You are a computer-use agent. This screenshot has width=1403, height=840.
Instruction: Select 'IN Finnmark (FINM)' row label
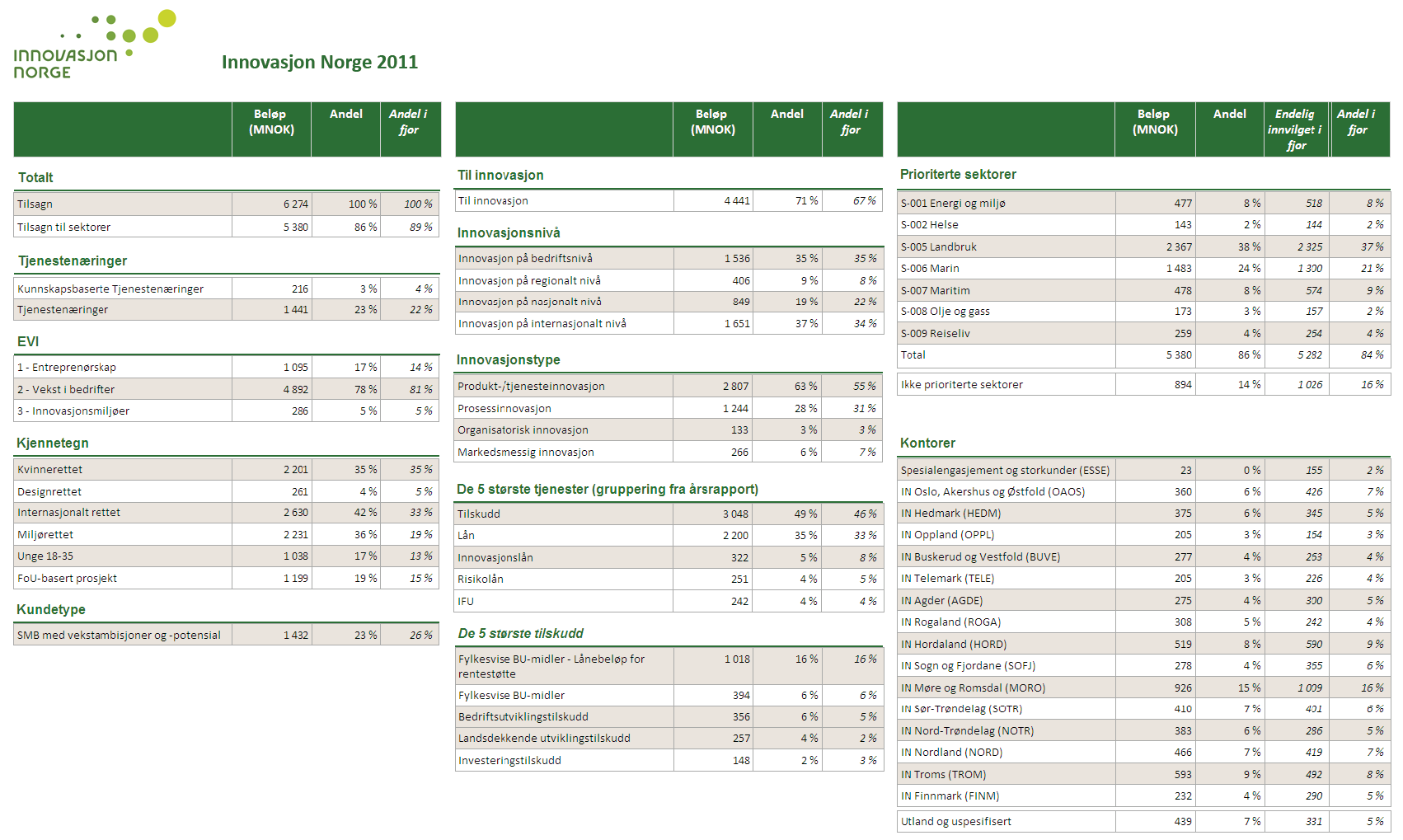[950, 795]
